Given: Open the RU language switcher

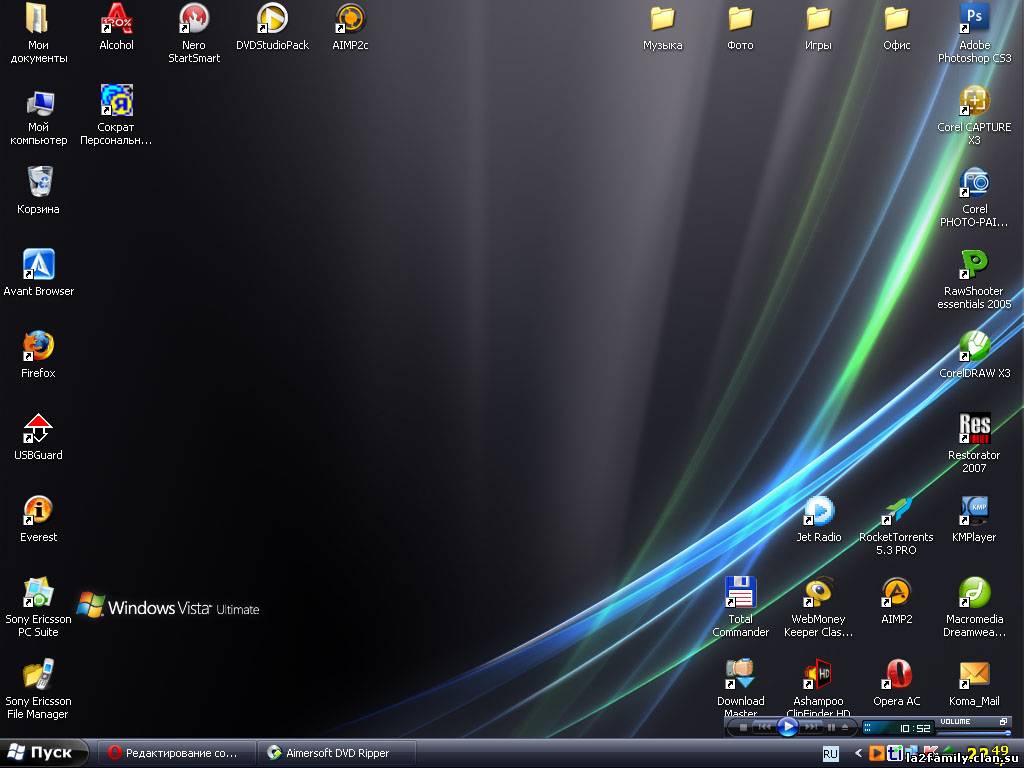Looking at the screenshot, I should click(830, 753).
